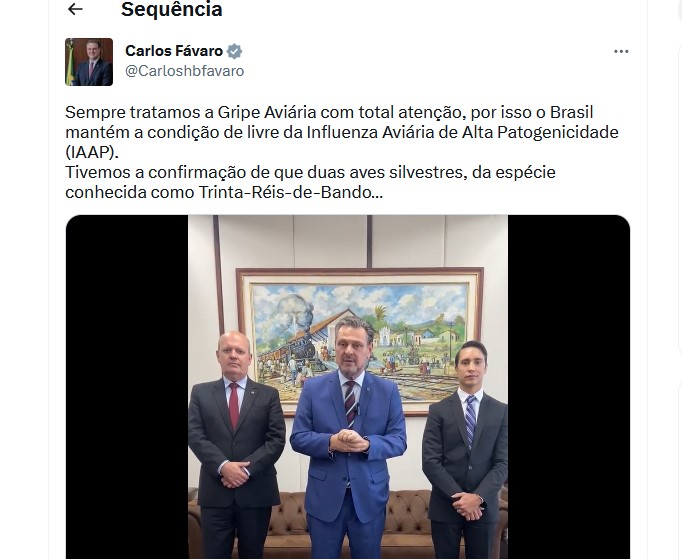Click the man in the blue suit in the video
This screenshot has width=682, height=559.
[x=348, y=439]
